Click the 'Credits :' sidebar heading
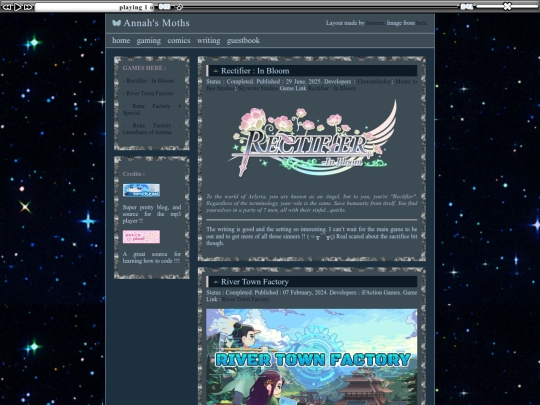This screenshot has height=405, width=540. 134,174
